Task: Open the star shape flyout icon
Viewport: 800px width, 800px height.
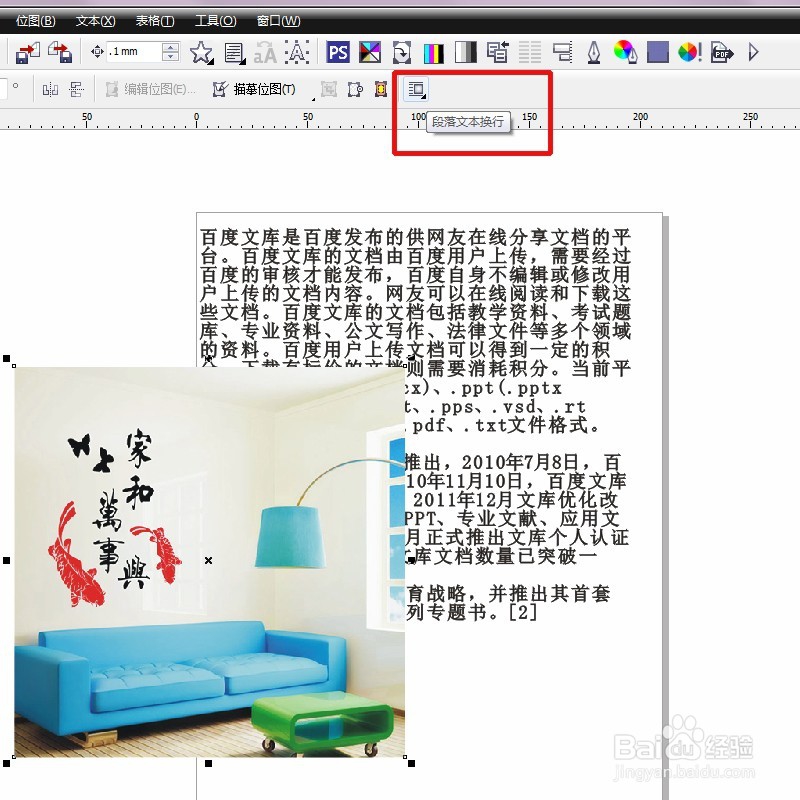Action: pos(201,53)
